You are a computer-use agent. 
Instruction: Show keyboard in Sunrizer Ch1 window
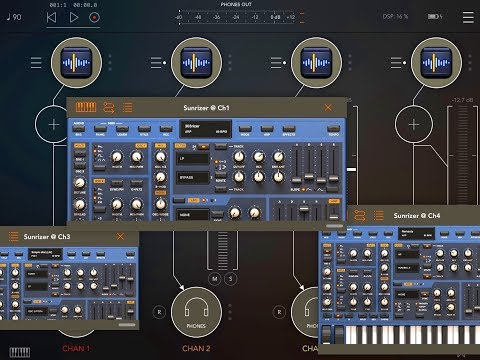(86, 107)
